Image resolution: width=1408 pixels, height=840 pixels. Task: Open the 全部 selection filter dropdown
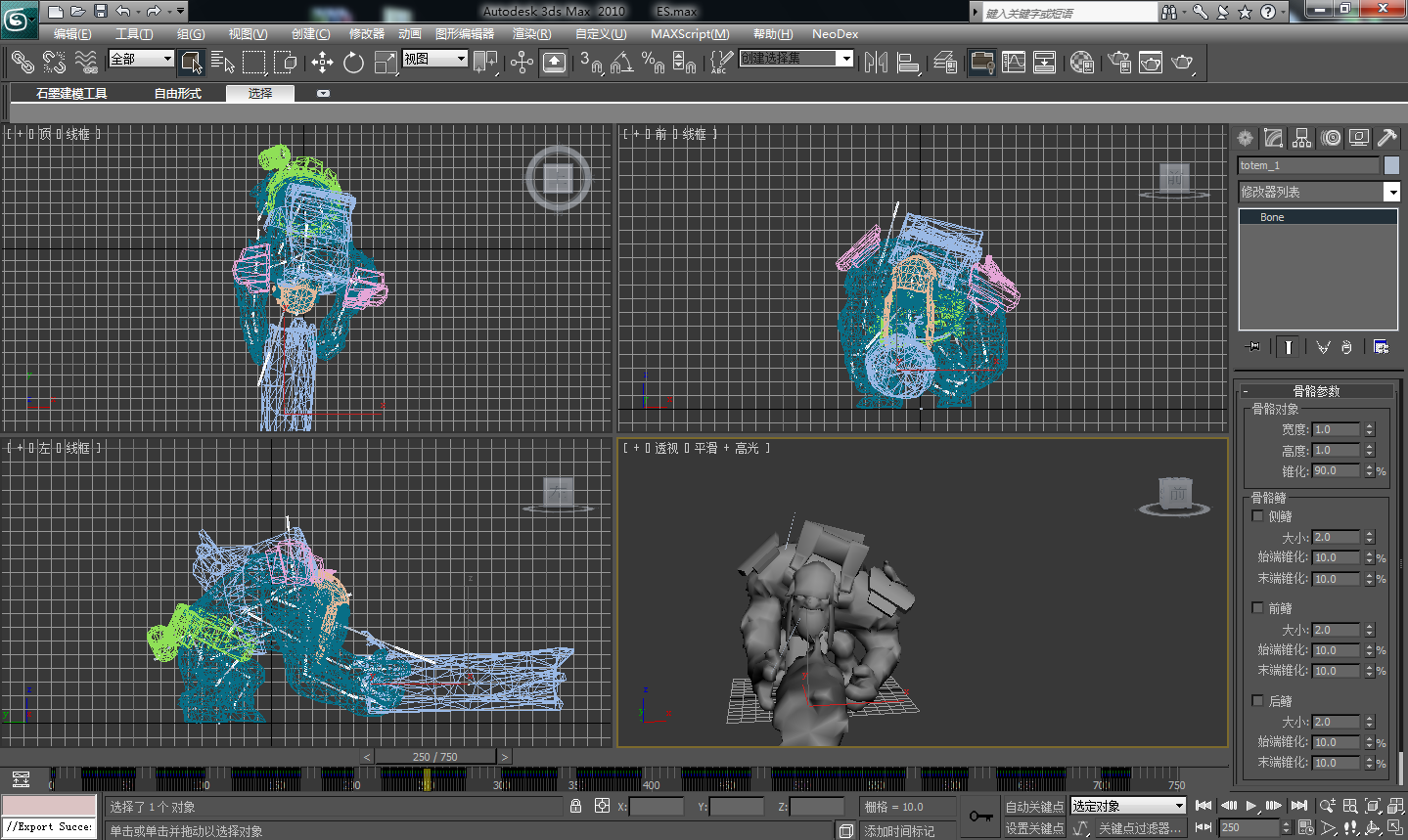(x=141, y=59)
